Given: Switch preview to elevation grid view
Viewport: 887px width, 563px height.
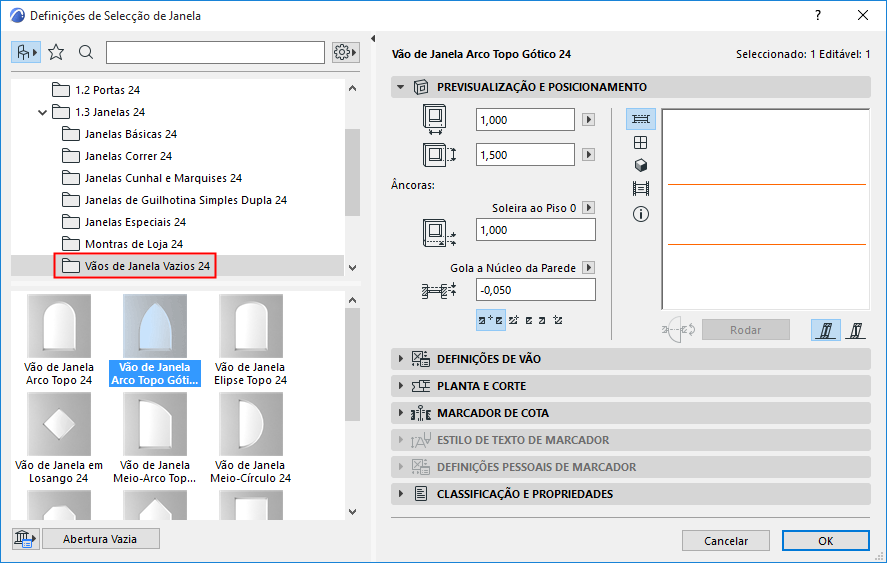Looking at the screenshot, I should [x=640, y=143].
